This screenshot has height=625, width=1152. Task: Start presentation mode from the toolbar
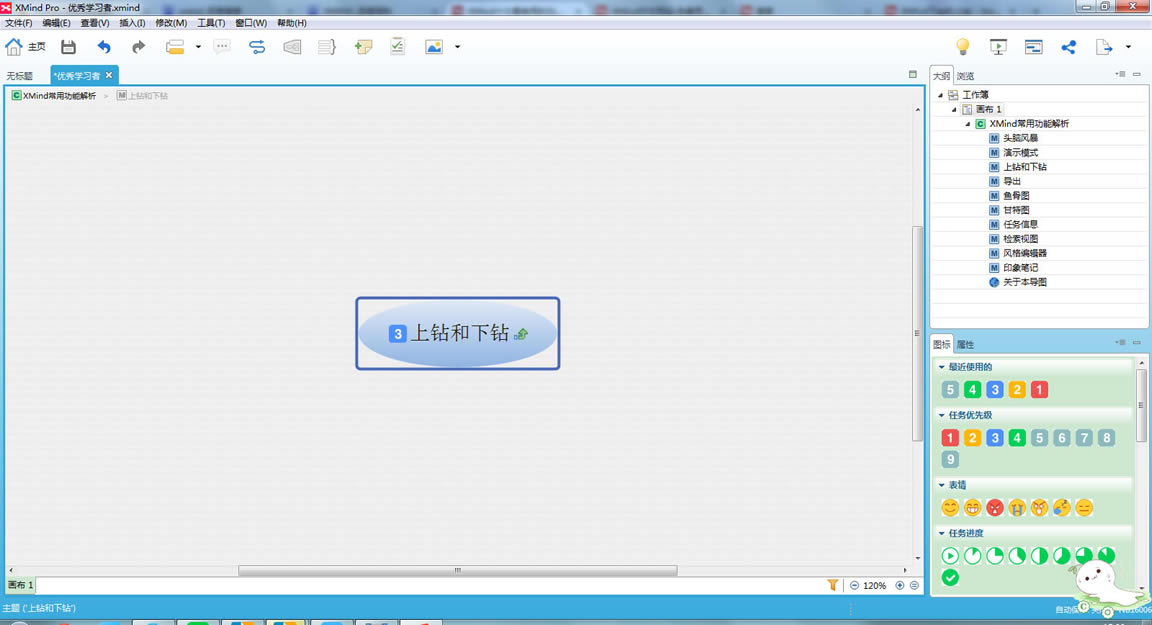(x=998, y=46)
